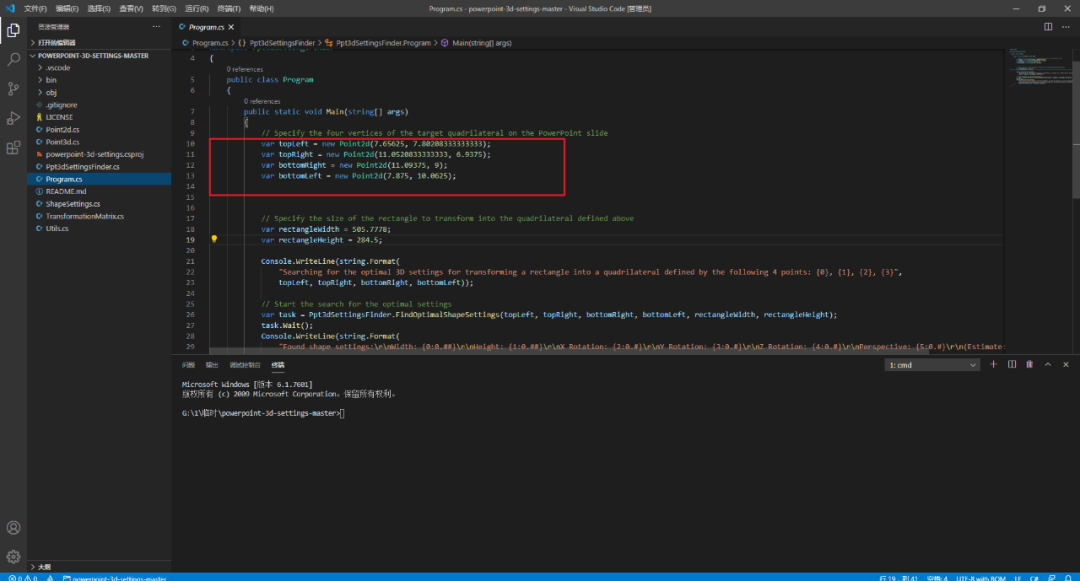Select Program.cs in explorer tree

[99, 179]
